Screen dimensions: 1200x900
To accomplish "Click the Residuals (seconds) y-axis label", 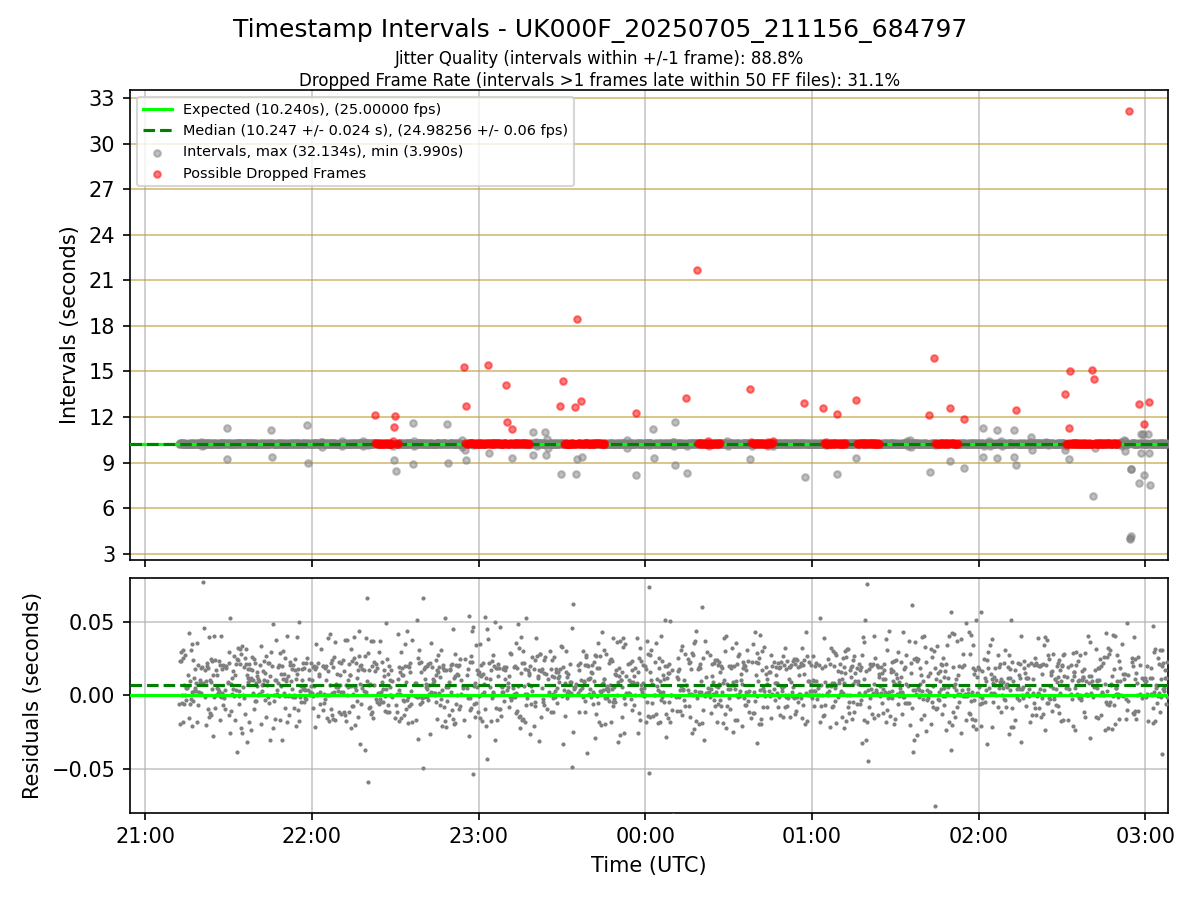I will (x=32, y=696).
